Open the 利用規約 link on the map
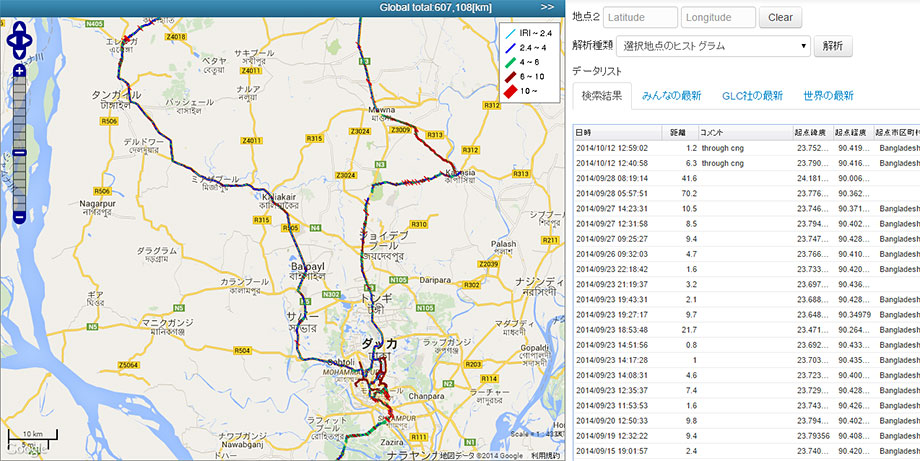Viewport: 920px width, 461px height. pos(545,456)
